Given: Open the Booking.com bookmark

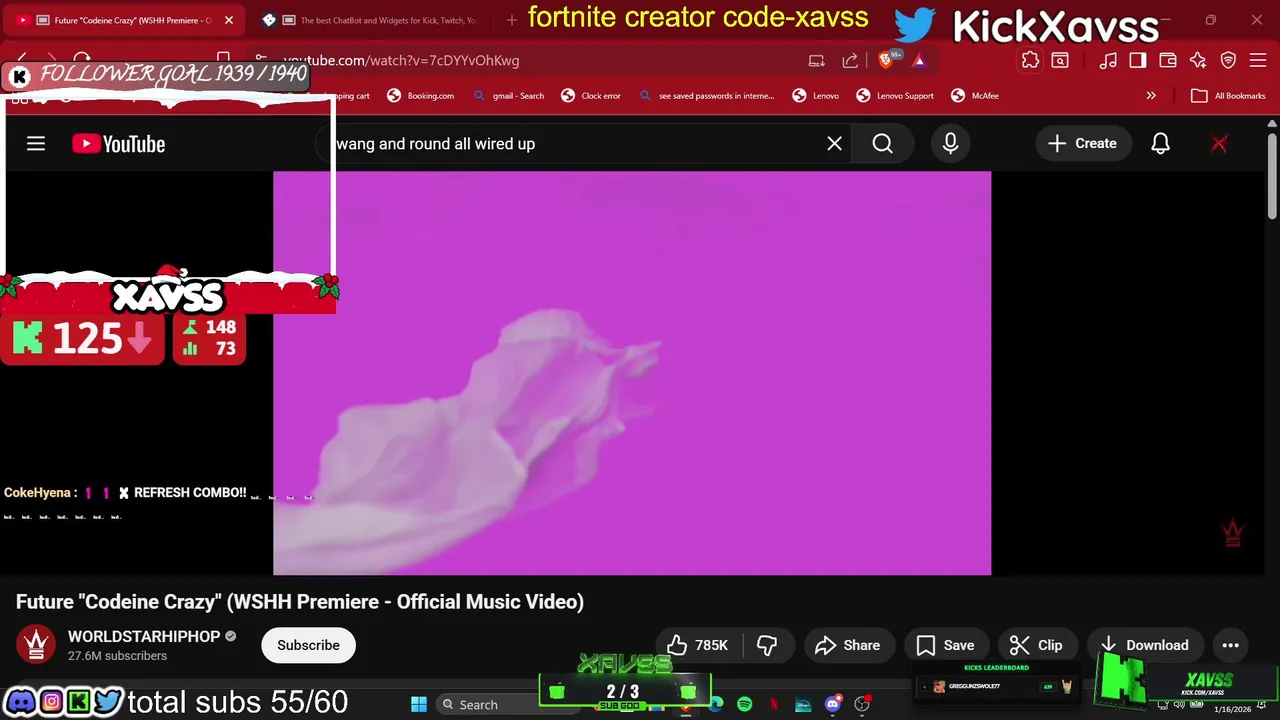Looking at the screenshot, I should click(420, 96).
